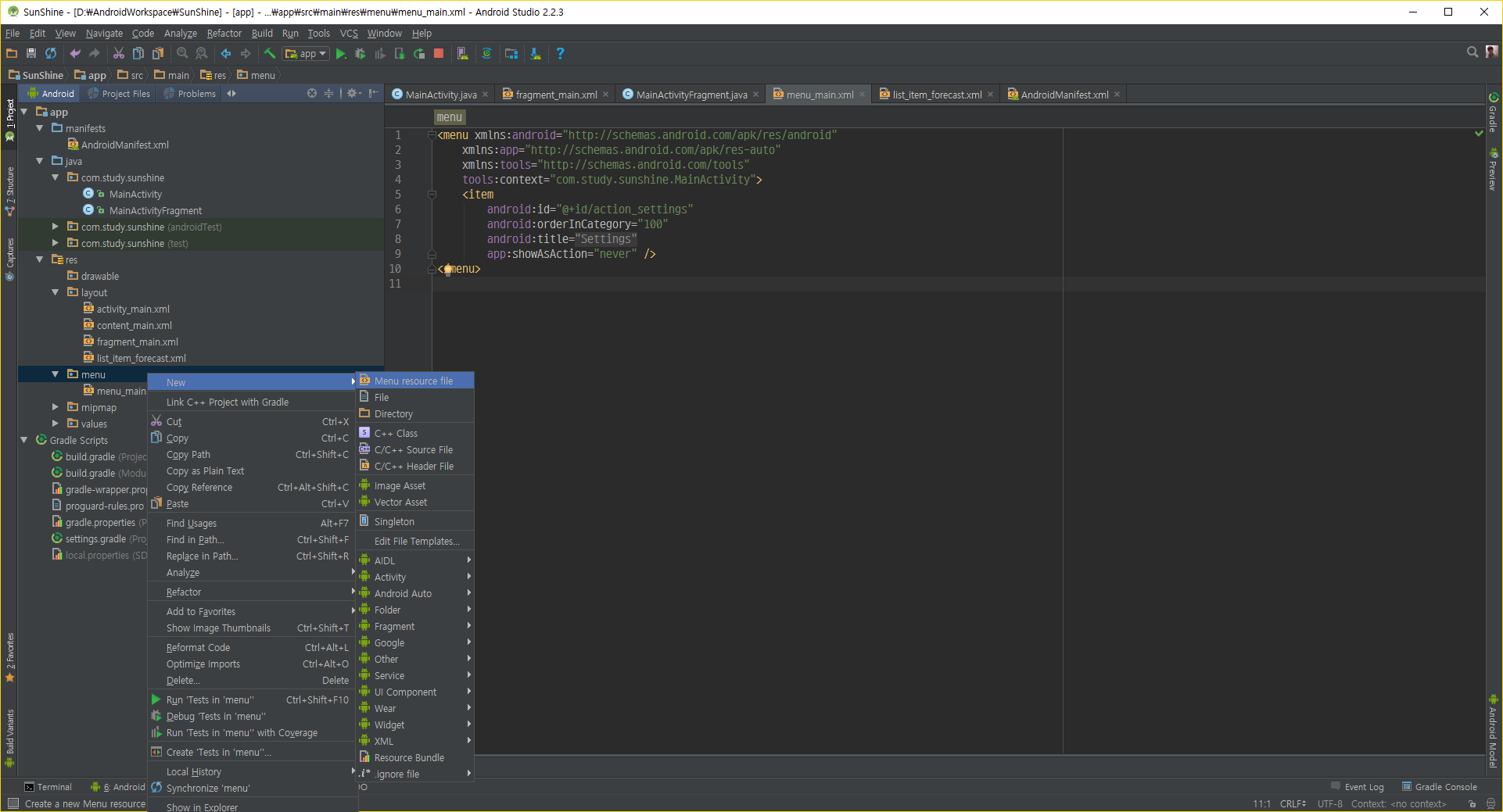Expand com.study.sunshine (androidTest) package
1503x812 pixels.
[56, 227]
